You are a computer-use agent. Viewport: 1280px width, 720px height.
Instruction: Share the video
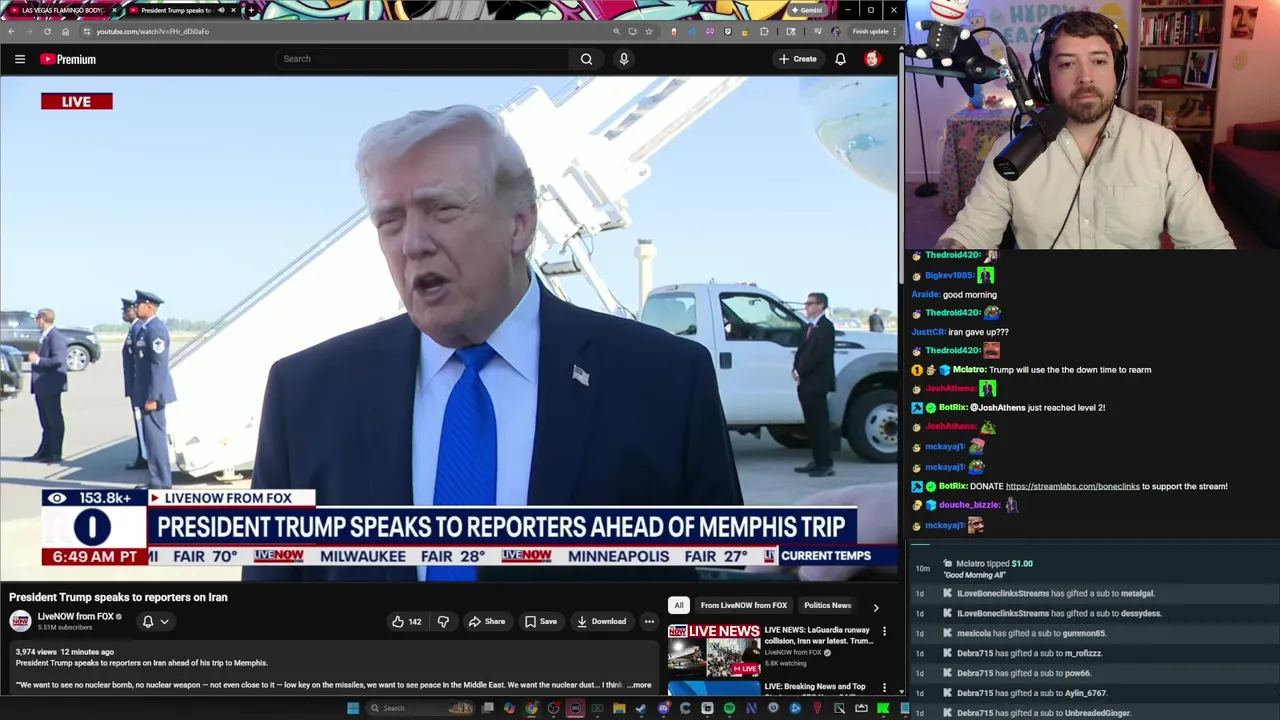487,621
